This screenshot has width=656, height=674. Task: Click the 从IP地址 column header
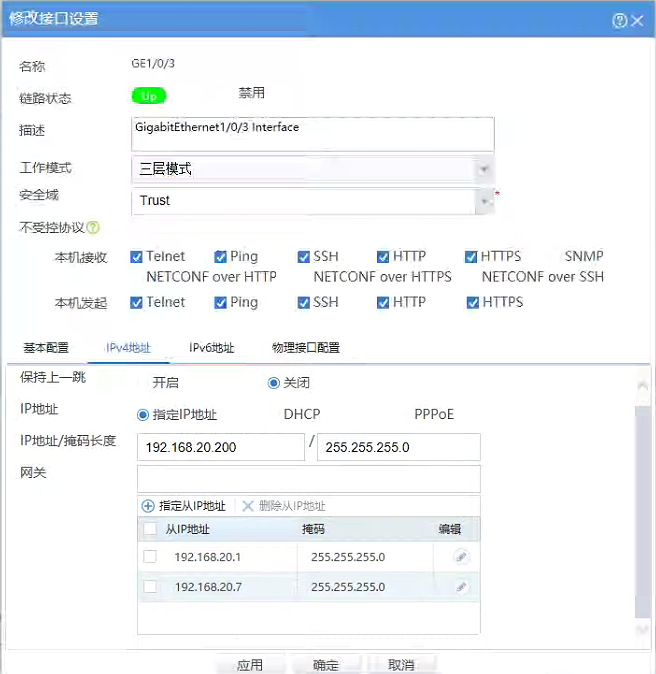[x=187, y=529]
